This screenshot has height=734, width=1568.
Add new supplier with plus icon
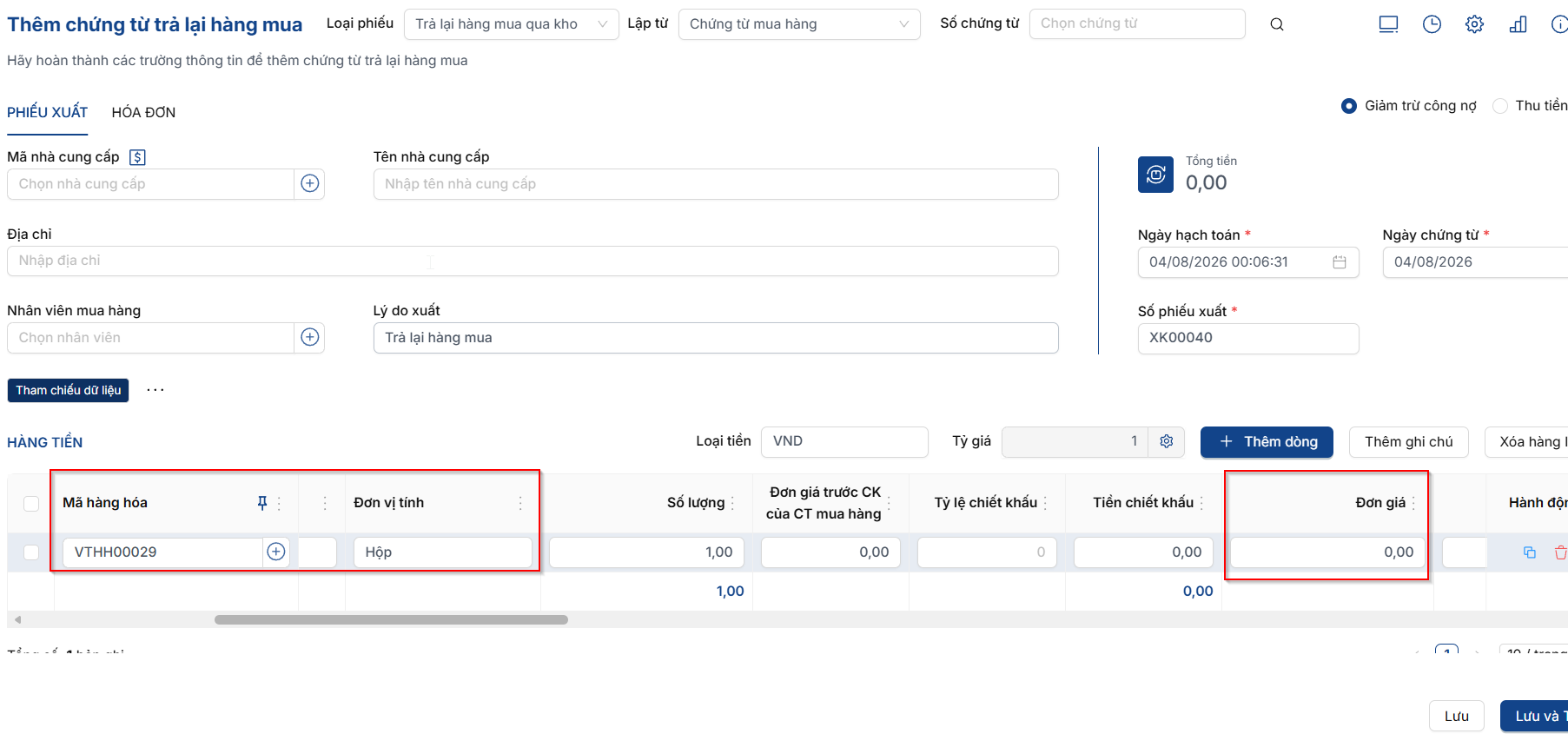click(x=310, y=183)
